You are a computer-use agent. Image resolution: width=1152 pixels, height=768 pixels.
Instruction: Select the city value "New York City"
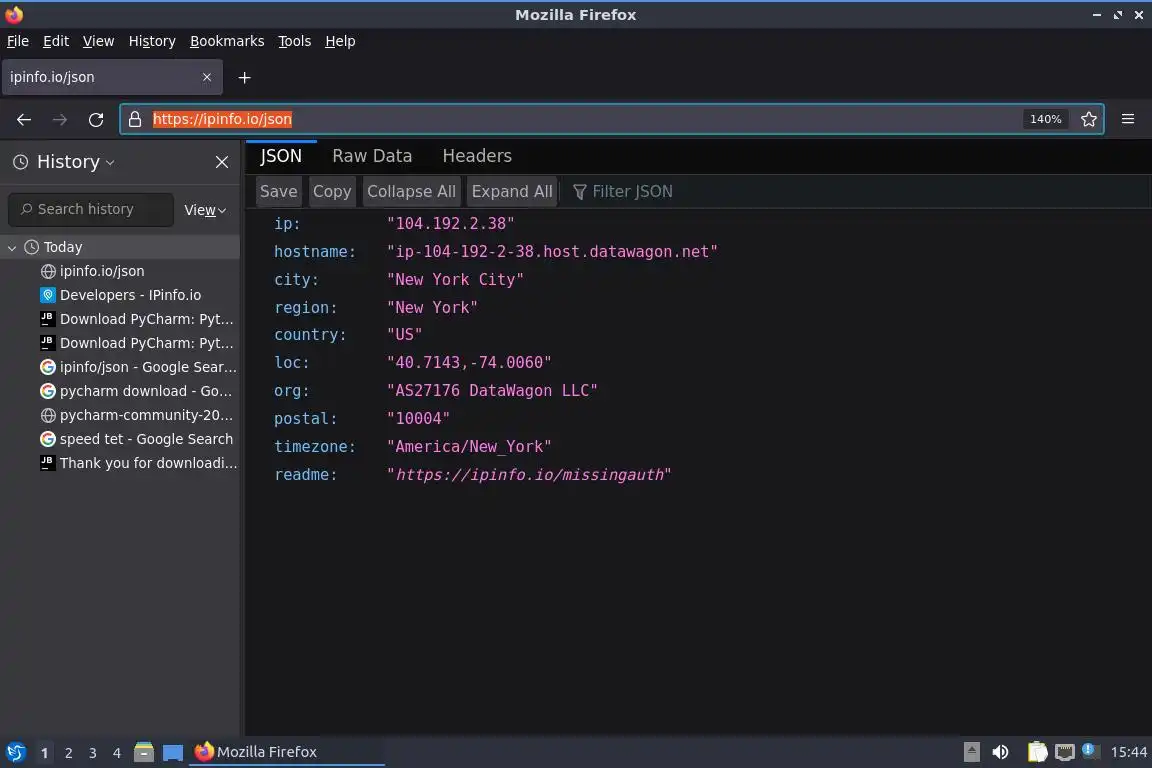(455, 279)
